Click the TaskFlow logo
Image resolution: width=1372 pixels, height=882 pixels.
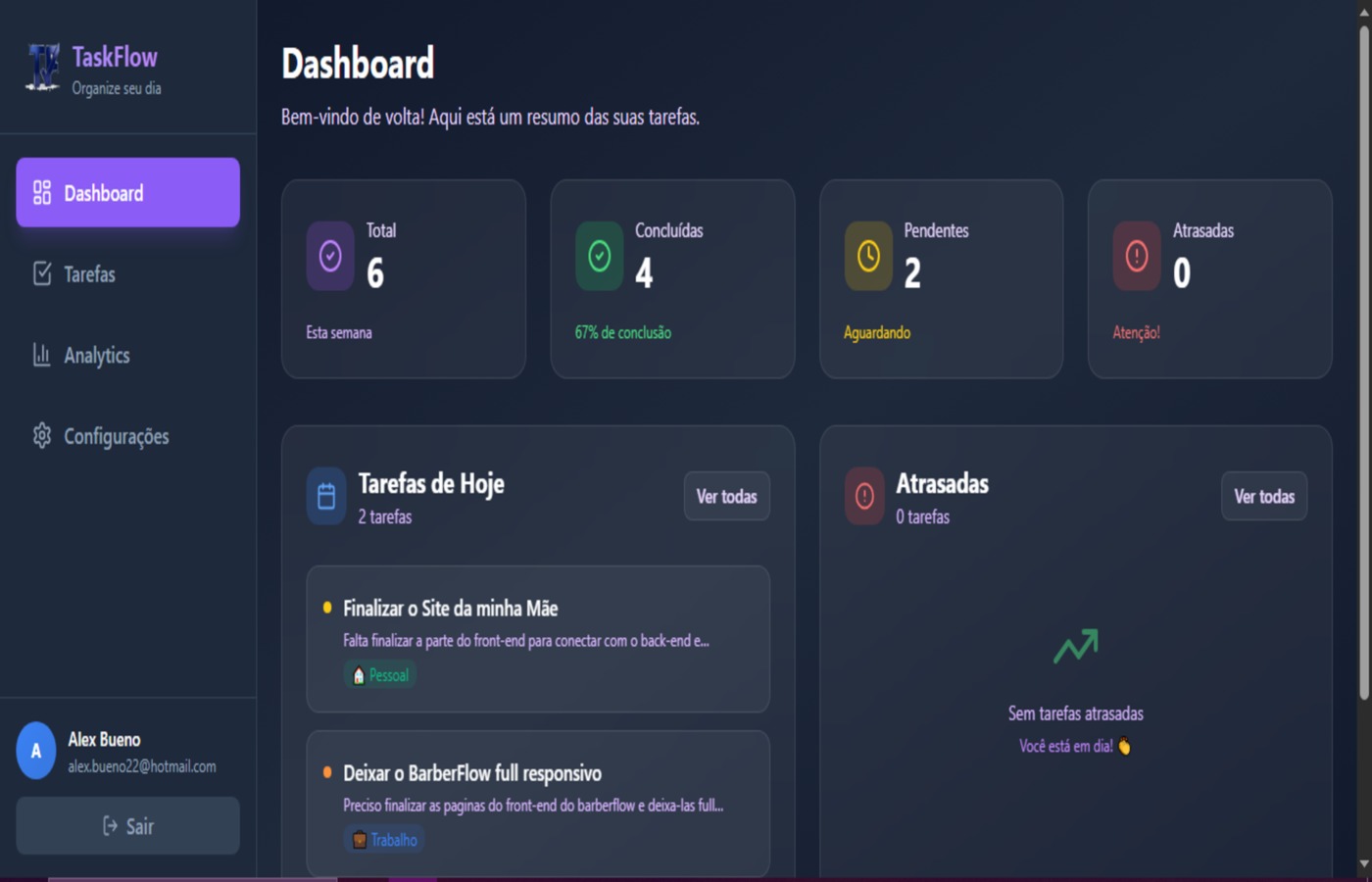point(43,68)
